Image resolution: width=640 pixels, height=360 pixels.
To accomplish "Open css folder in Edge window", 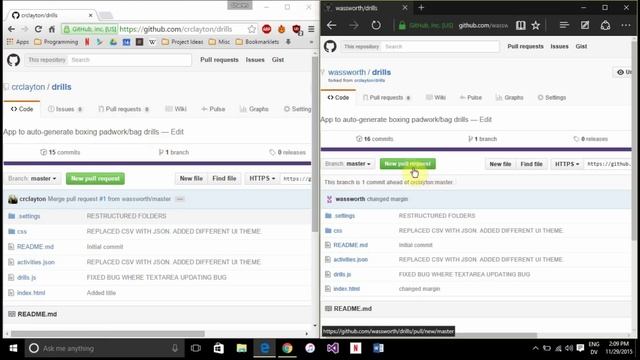I will (338, 231).
